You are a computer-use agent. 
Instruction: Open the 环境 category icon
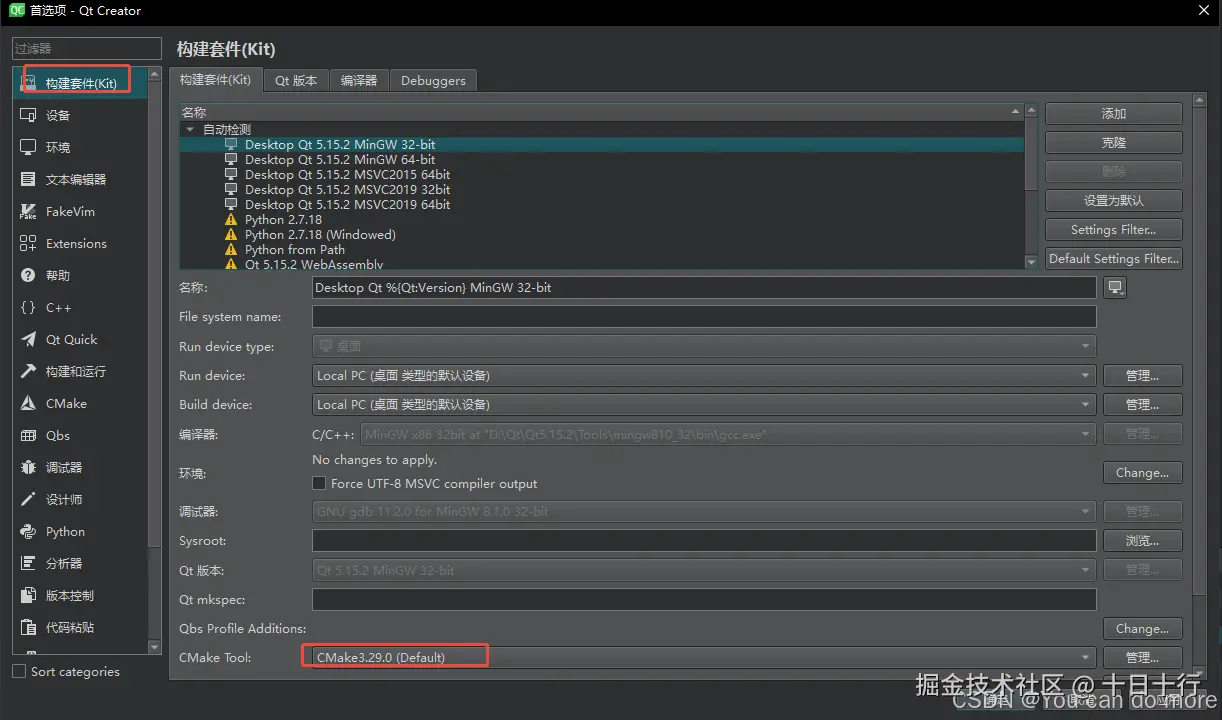28,147
